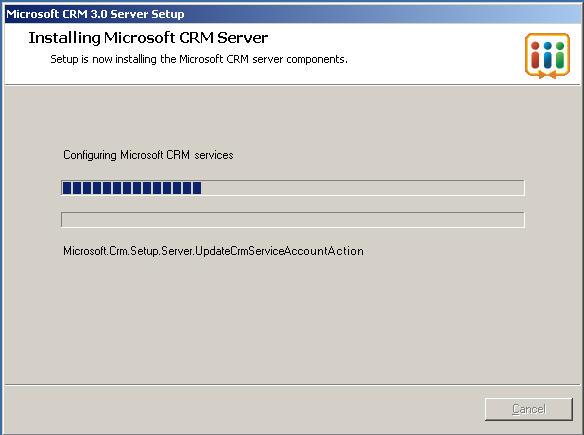
Task: Click the green person figure in logo
Action: 560,55
